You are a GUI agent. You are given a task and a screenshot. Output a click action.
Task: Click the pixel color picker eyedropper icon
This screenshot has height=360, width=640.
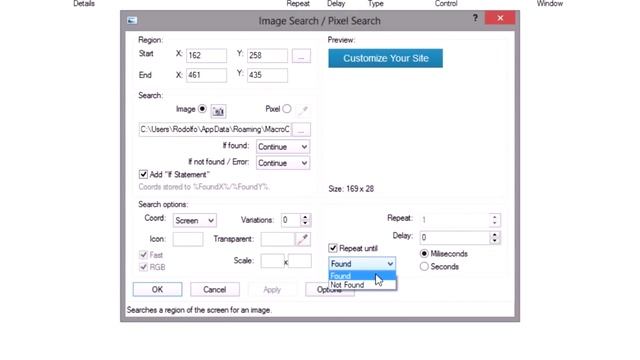pyautogui.click(x=303, y=109)
